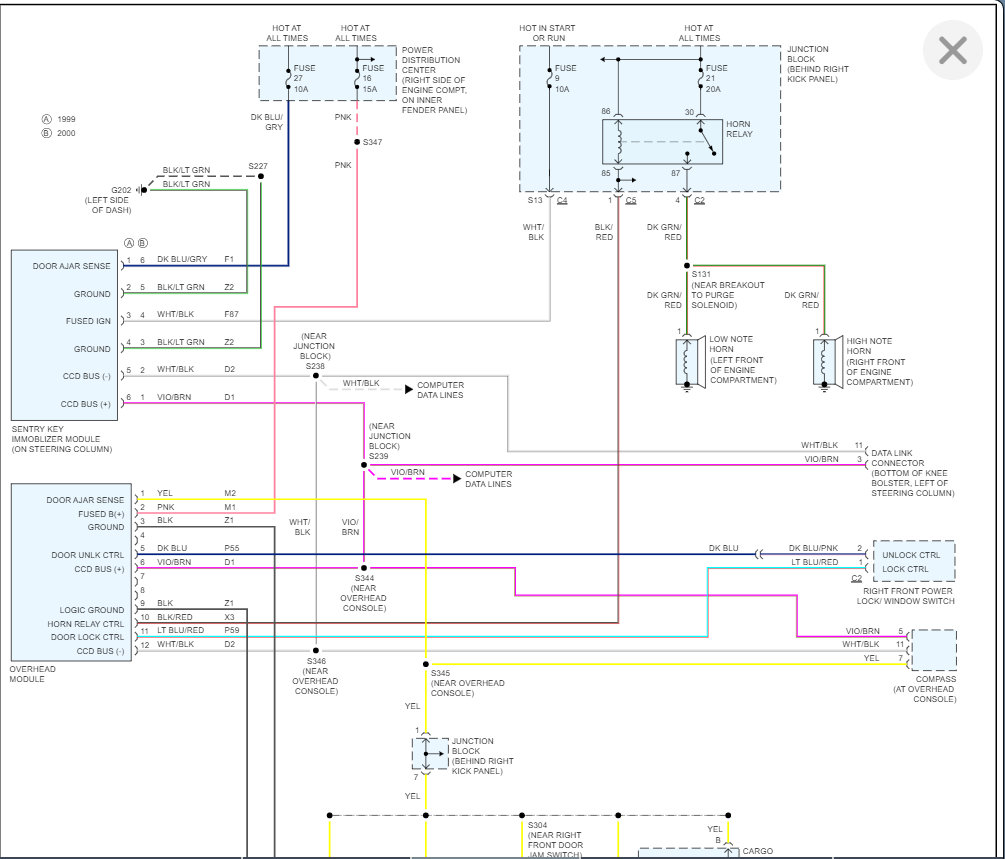Viewport: 1005px width, 859px height.
Task: Click the G202 ground label
Action: coord(121,190)
